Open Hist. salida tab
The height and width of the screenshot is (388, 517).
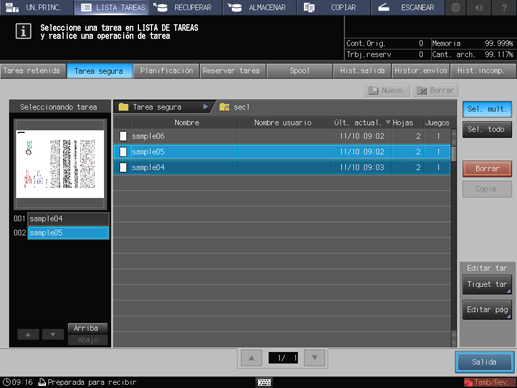pos(362,71)
